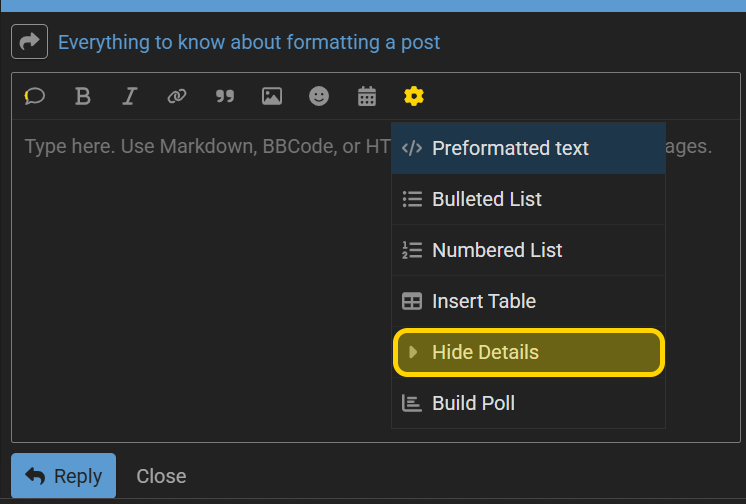Image resolution: width=746 pixels, height=504 pixels.
Task: Choose Numbered List option
Action: click(x=528, y=250)
